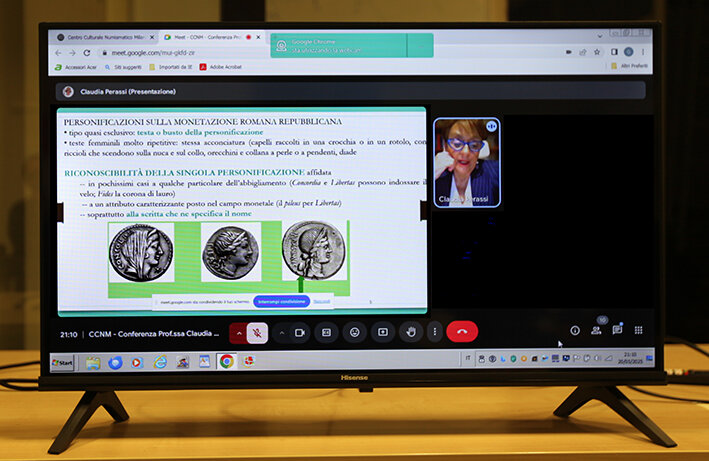The height and width of the screenshot is (461, 709).
Task: Toggle the muted microphone button
Action: (257, 332)
